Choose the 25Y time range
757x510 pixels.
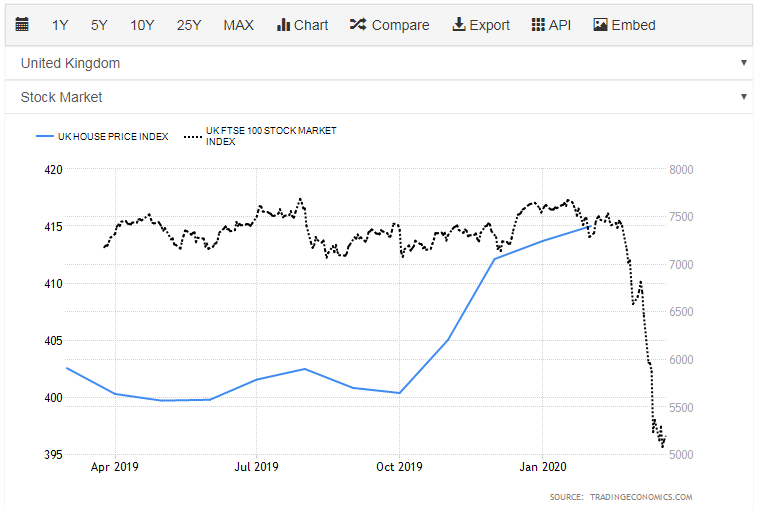click(189, 25)
